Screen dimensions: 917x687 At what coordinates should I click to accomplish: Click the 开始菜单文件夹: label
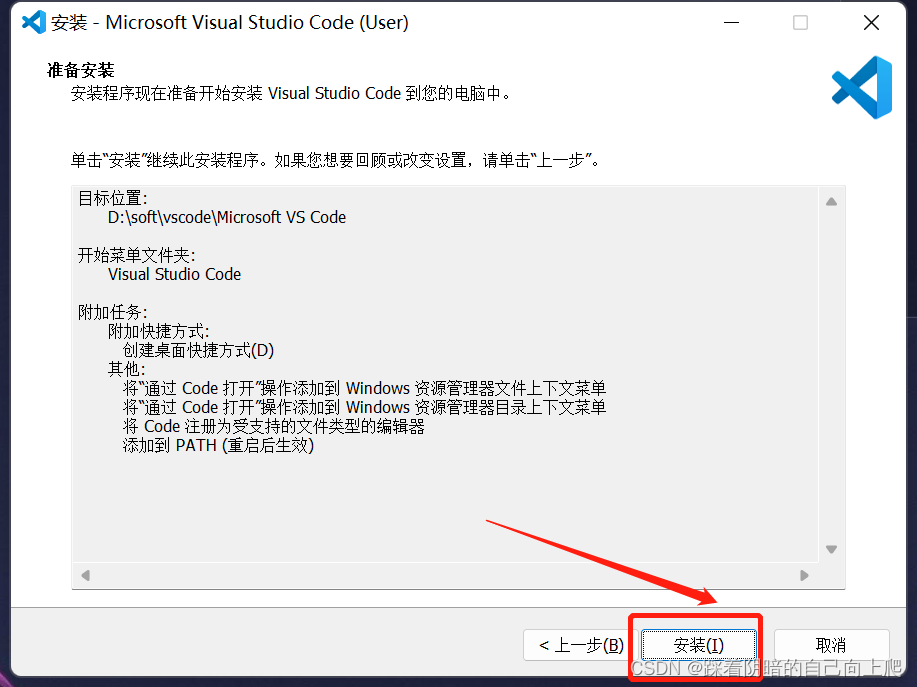point(136,255)
